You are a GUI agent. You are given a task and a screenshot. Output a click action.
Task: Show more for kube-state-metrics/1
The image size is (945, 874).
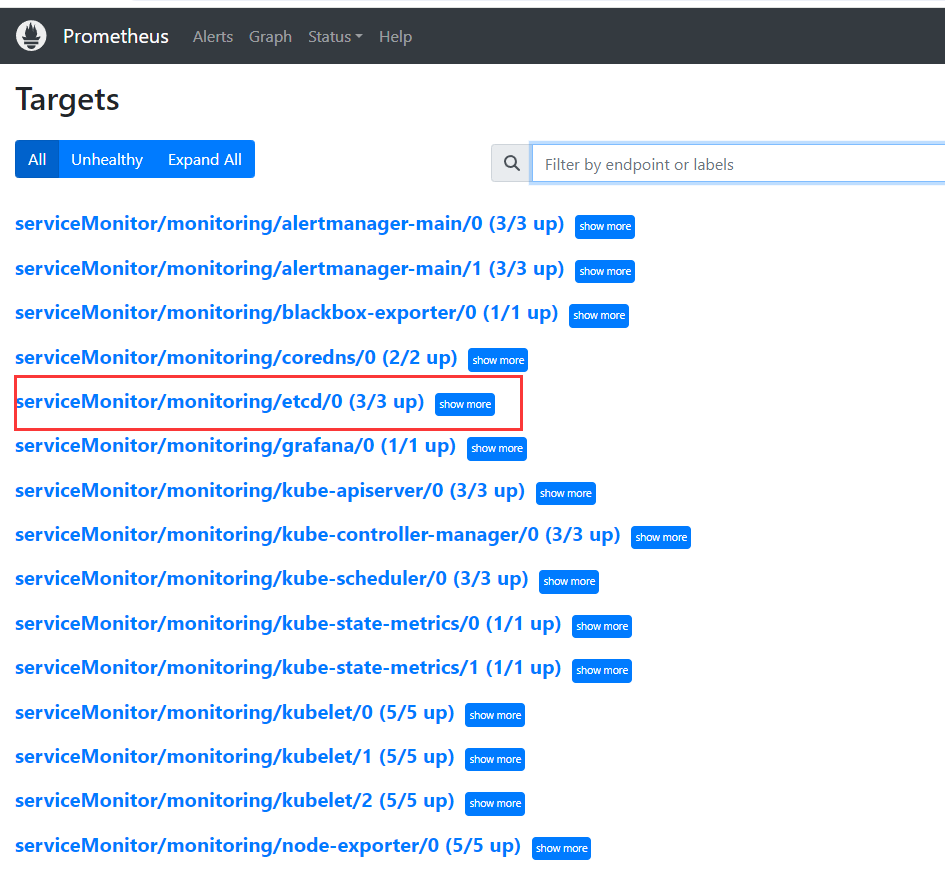(x=602, y=671)
